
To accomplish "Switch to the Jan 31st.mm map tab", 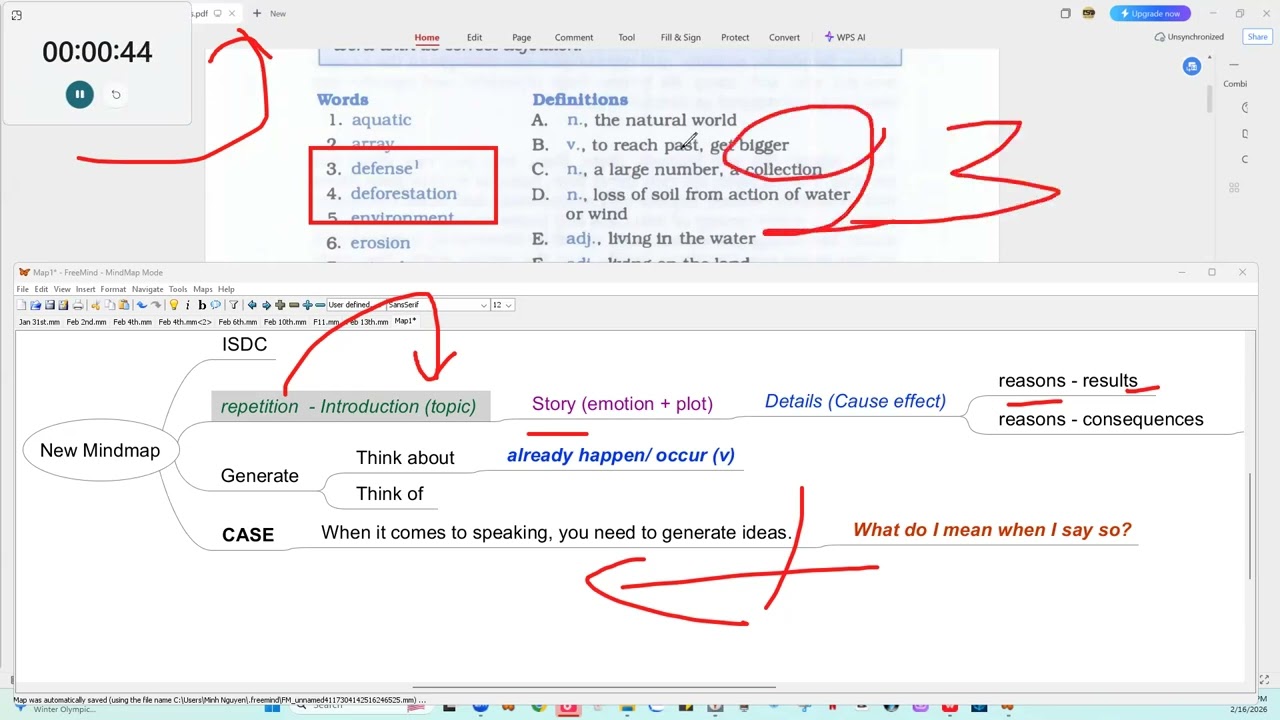I will [39, 322].
